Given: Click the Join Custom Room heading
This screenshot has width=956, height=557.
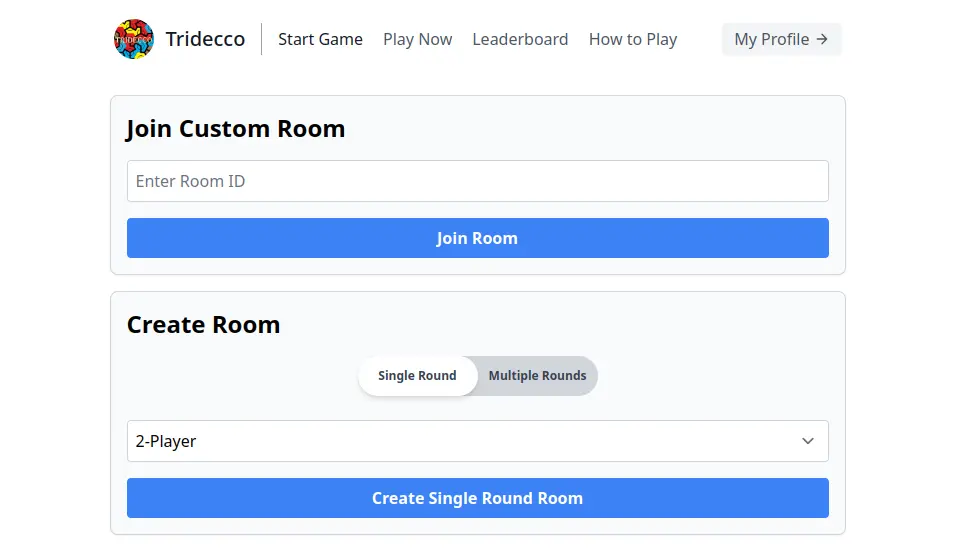Looking at the screenshot, I should pos(236,129).
